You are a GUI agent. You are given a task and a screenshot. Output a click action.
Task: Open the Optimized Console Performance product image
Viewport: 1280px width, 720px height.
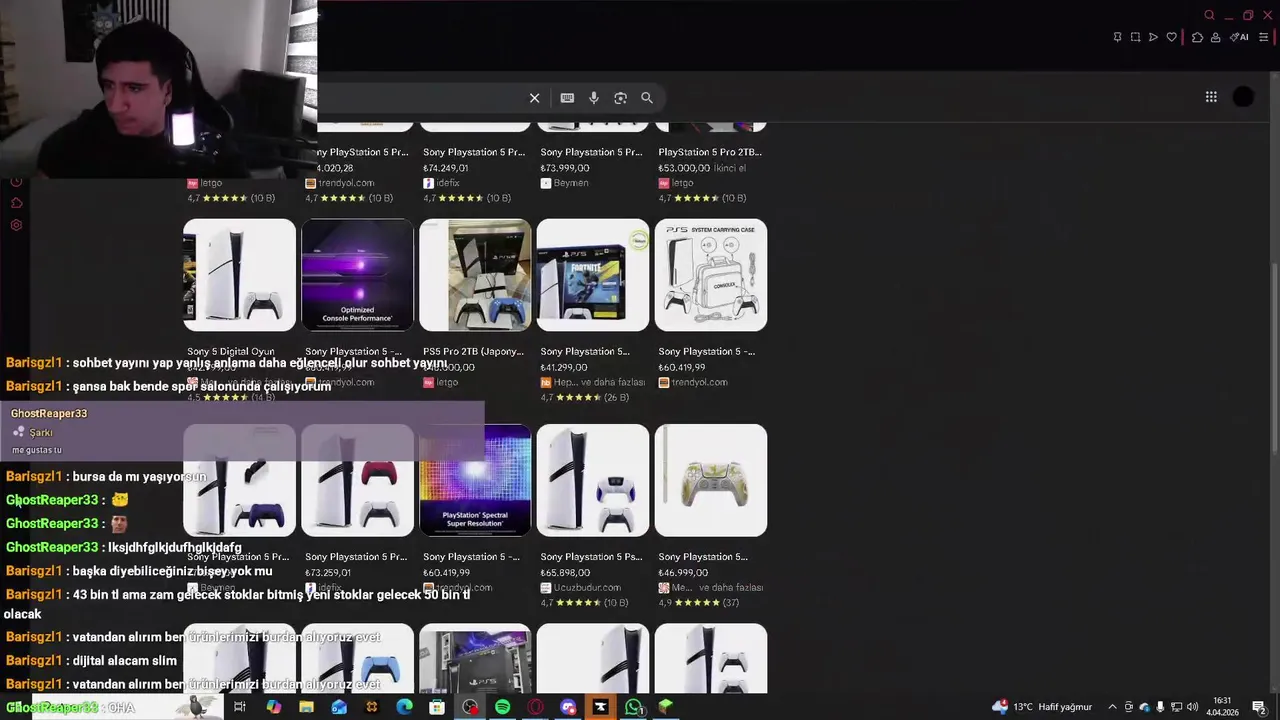[x=357, y=275]
